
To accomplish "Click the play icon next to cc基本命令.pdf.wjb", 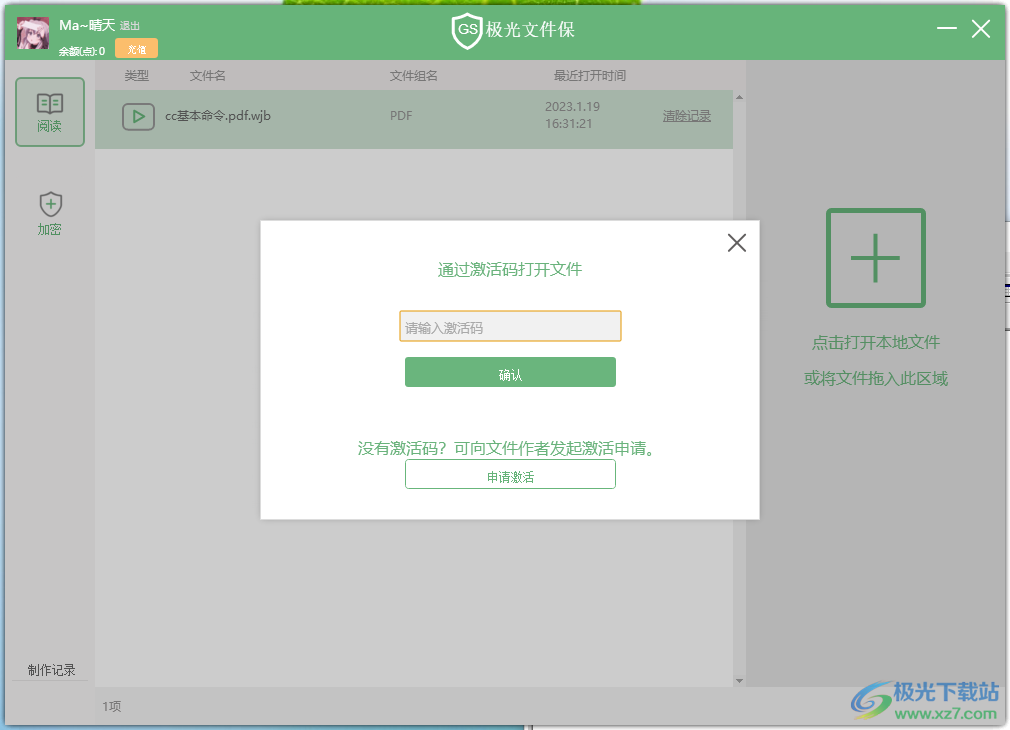I will click(138, 117).
